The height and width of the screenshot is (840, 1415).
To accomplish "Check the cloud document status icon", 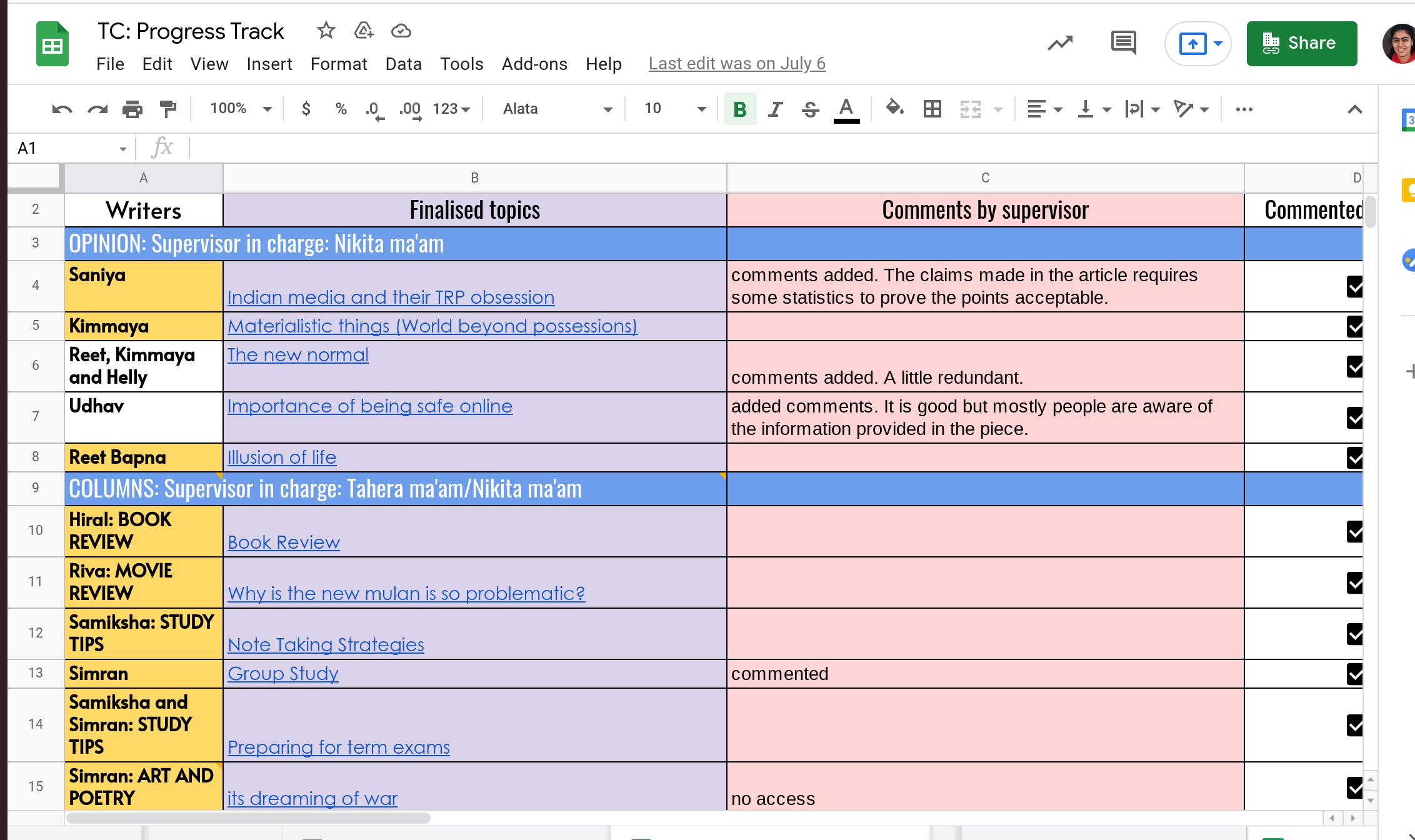I will click(x=401, y=30).
